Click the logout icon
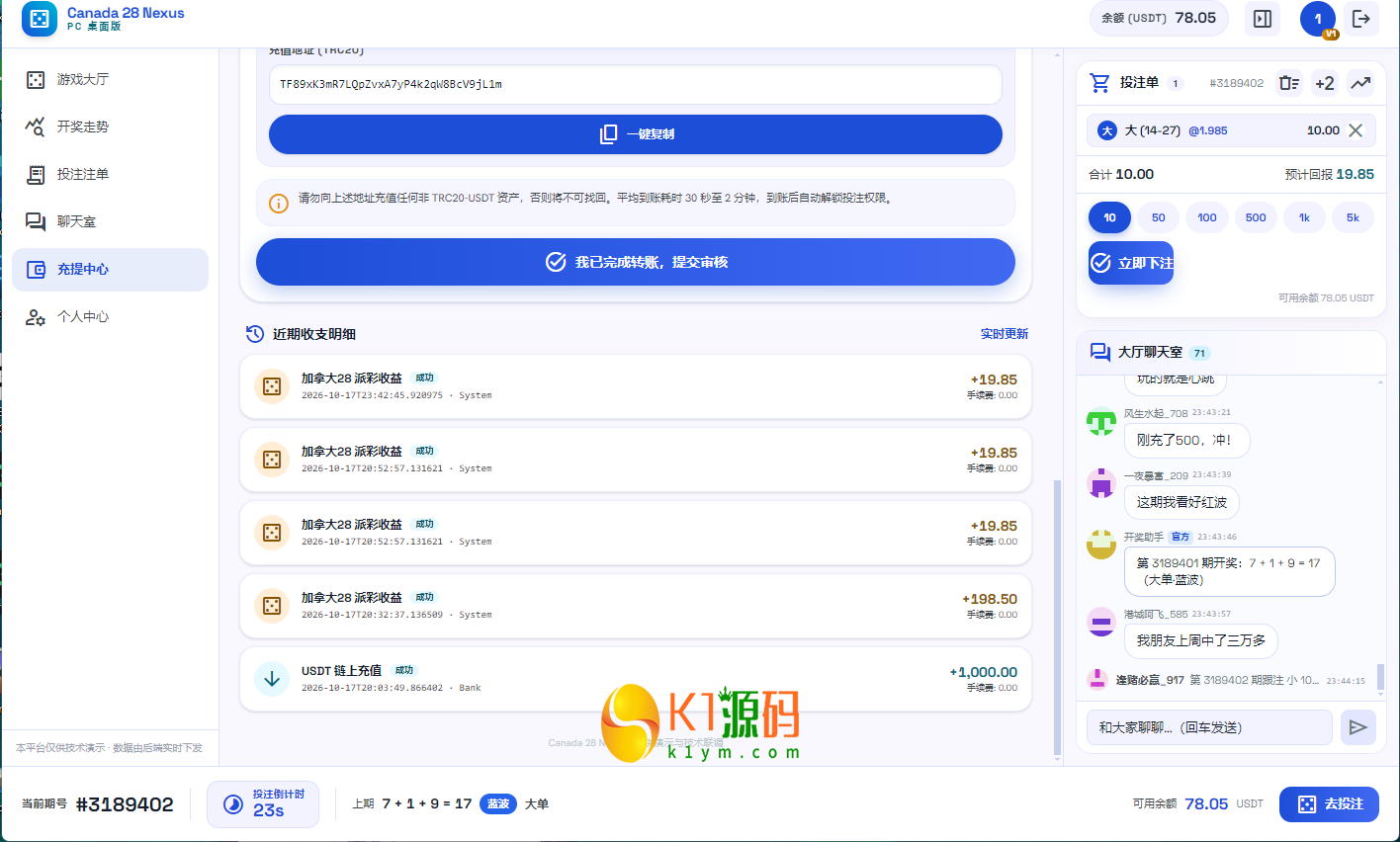Screen dimensions: 1400x842 [1361, 19]
